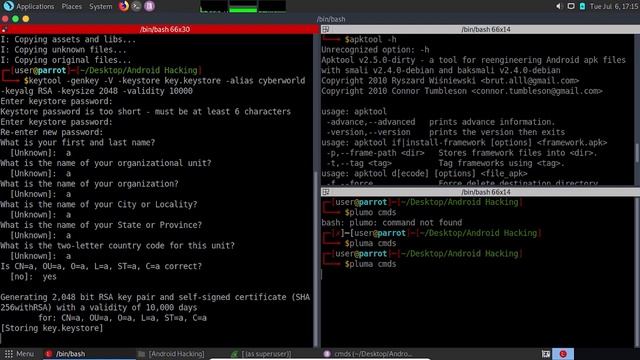The image size is (640, 360).
Task: Click the grid icon on the upper-right terminal titlebar
Action: (325, 29)
